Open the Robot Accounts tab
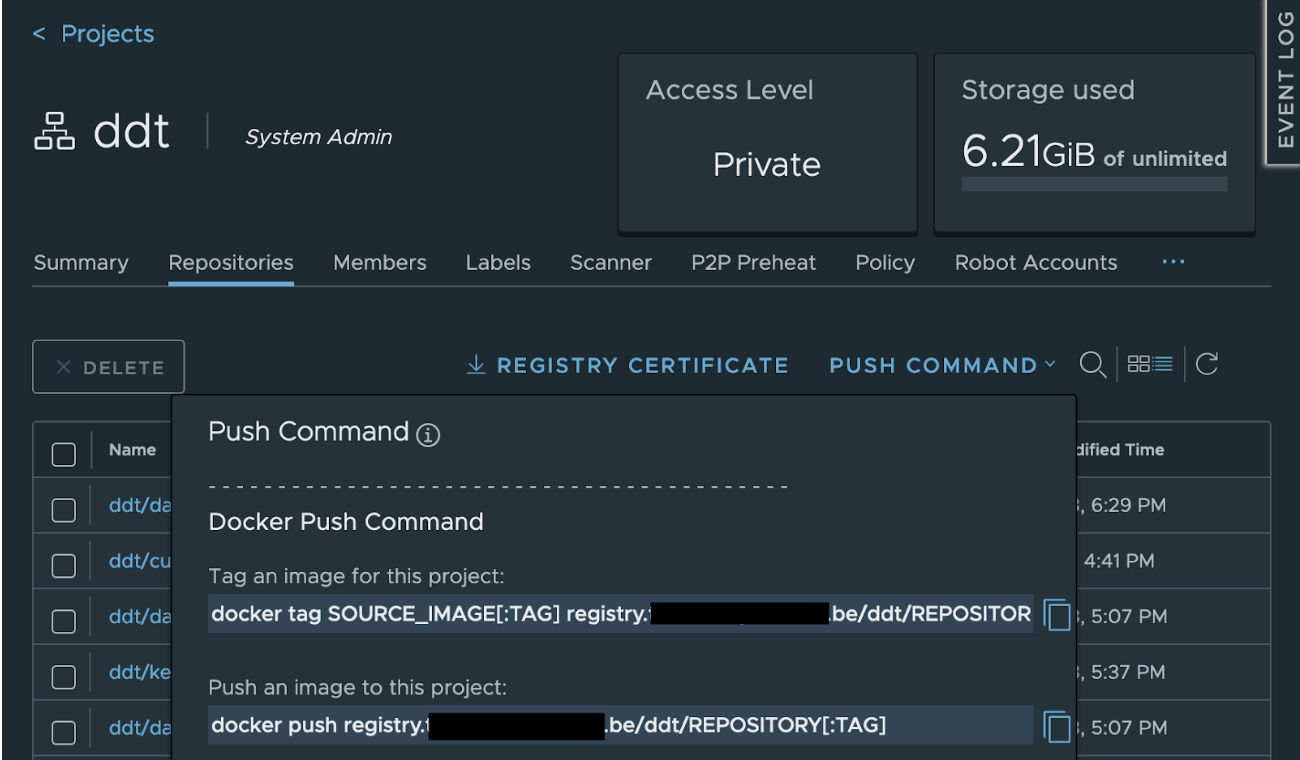This screenshot has width=1300, height=760. point(1037,262)
